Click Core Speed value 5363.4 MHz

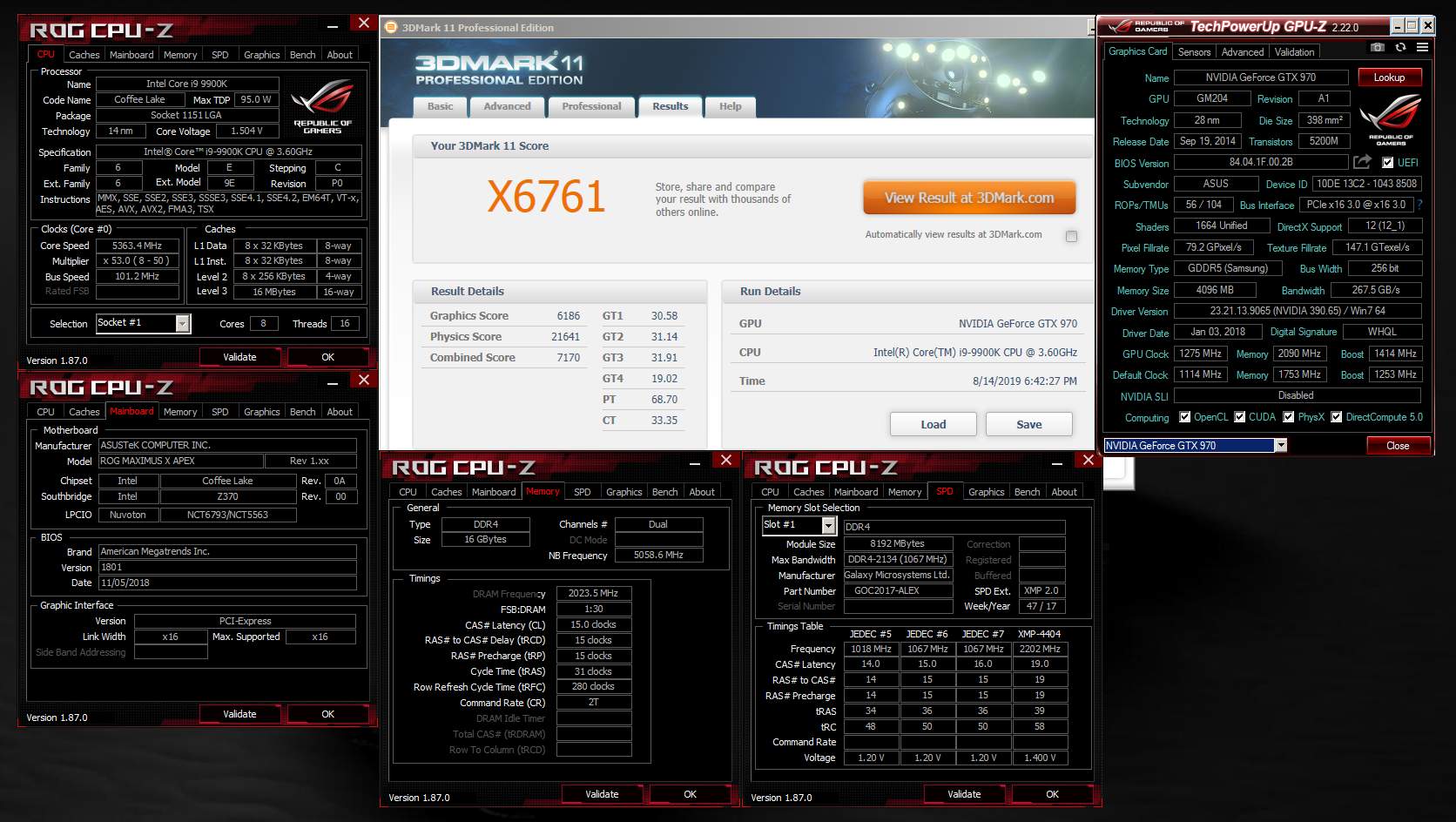137,246
